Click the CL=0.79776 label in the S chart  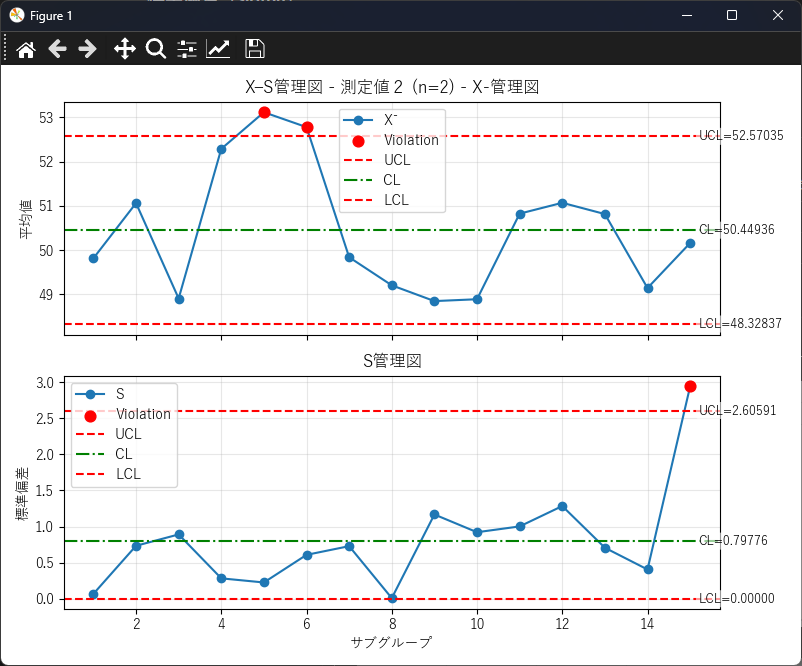737,541
